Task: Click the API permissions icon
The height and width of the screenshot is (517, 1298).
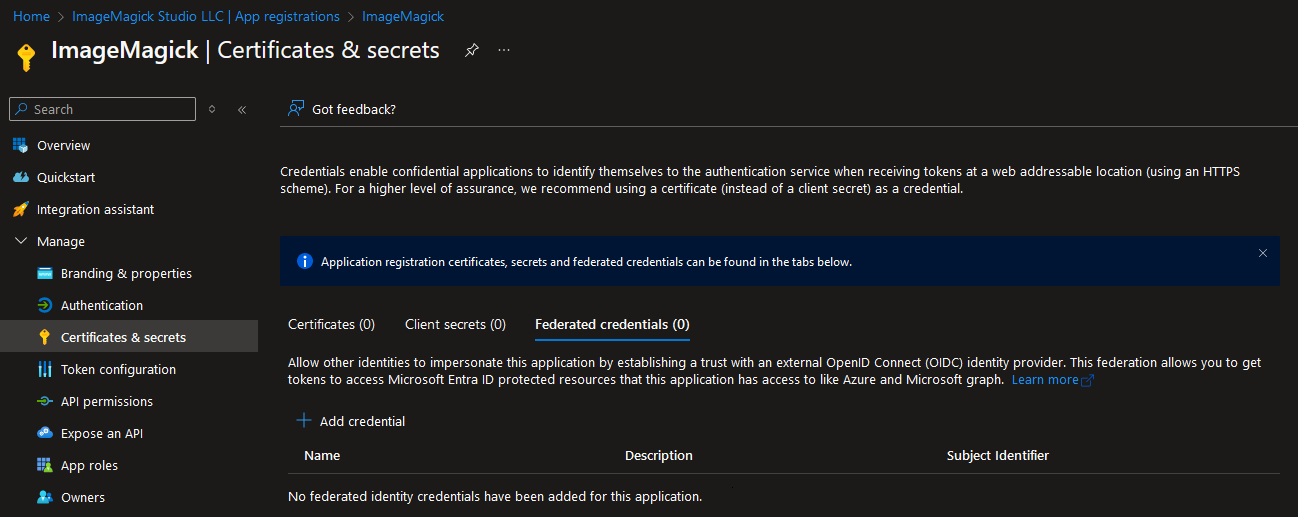Action: click(x=44, y=401)
